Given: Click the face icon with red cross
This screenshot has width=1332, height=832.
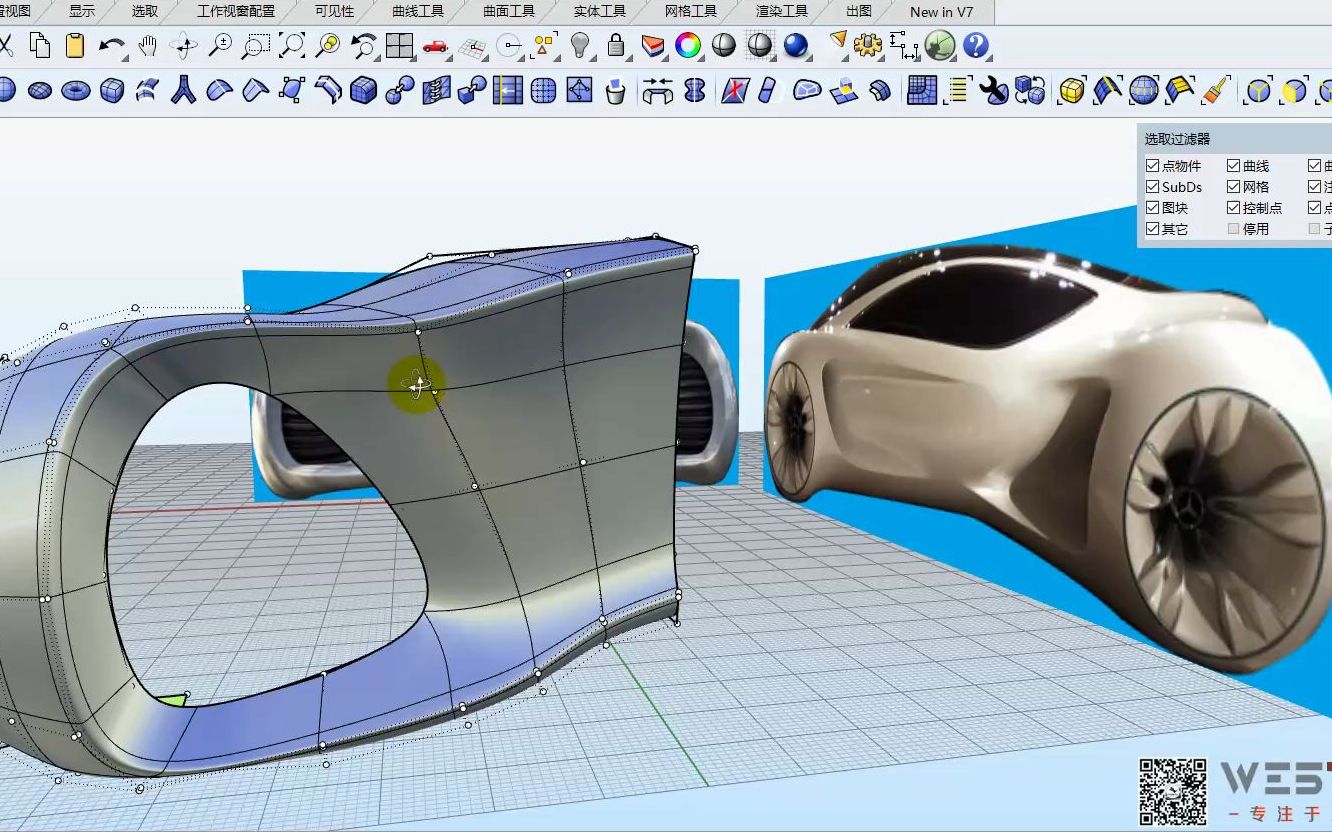Looking at the screenshot, I should pos(737,91).
